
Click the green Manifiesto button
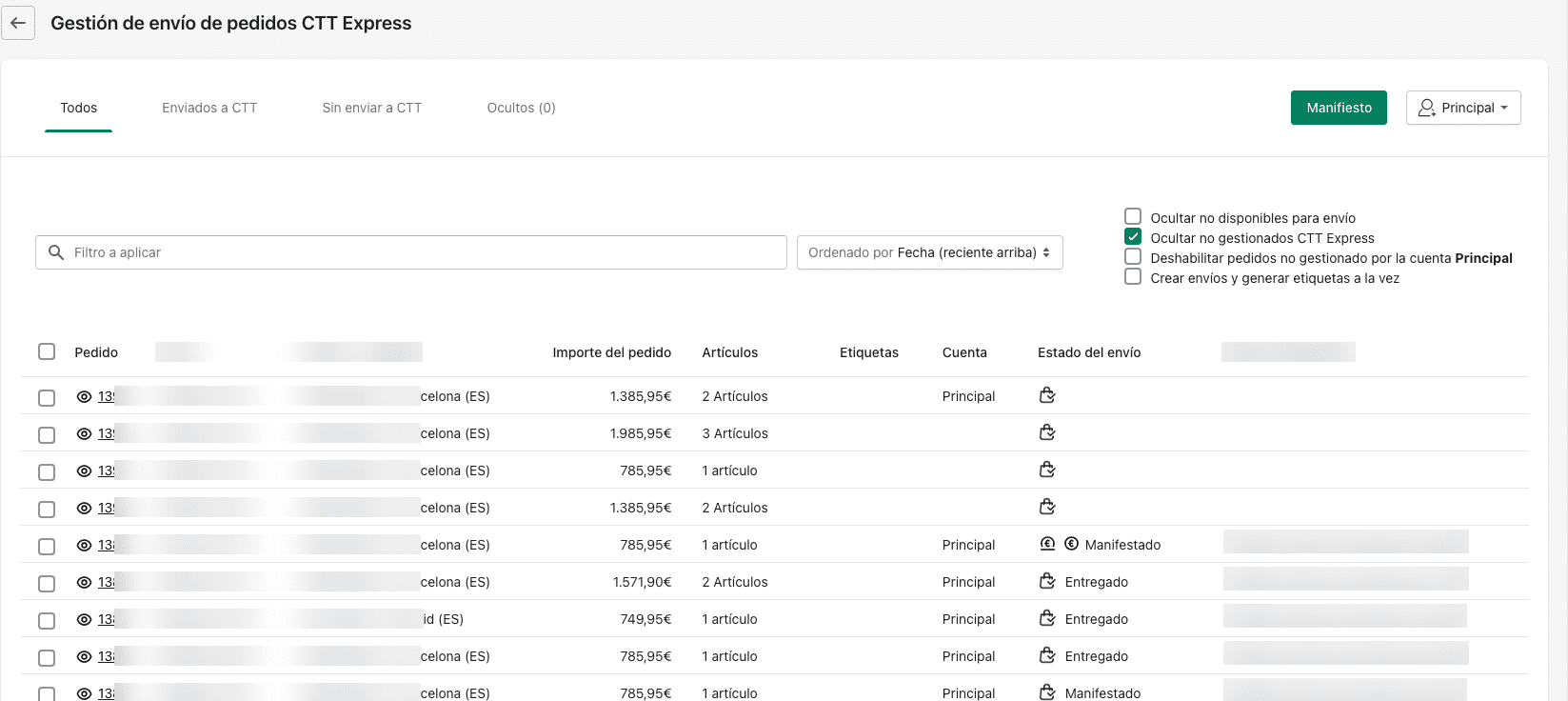pyautogui.click(x=1339, y=108)
